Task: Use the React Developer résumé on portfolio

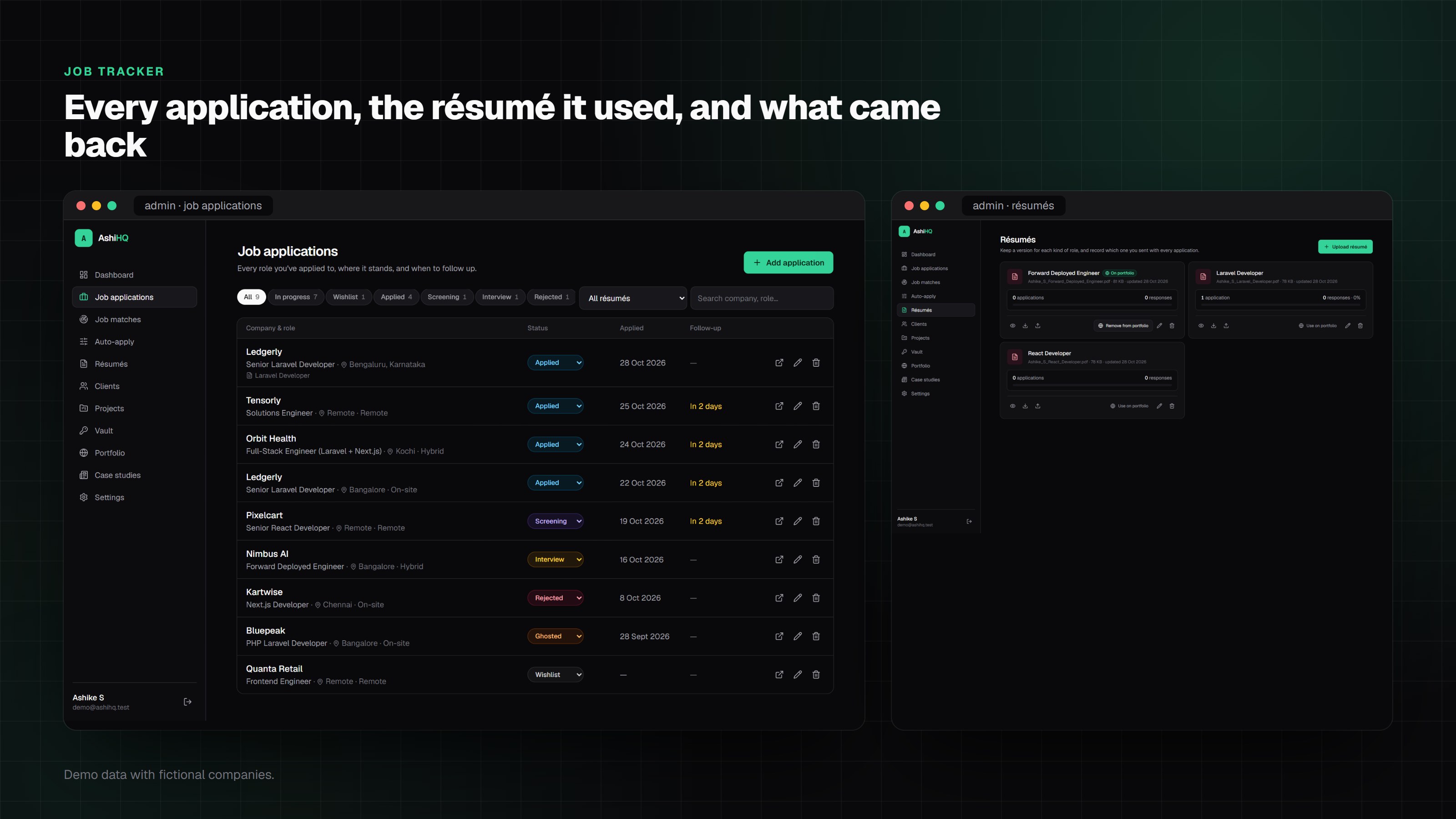Action: (1129, 406)
